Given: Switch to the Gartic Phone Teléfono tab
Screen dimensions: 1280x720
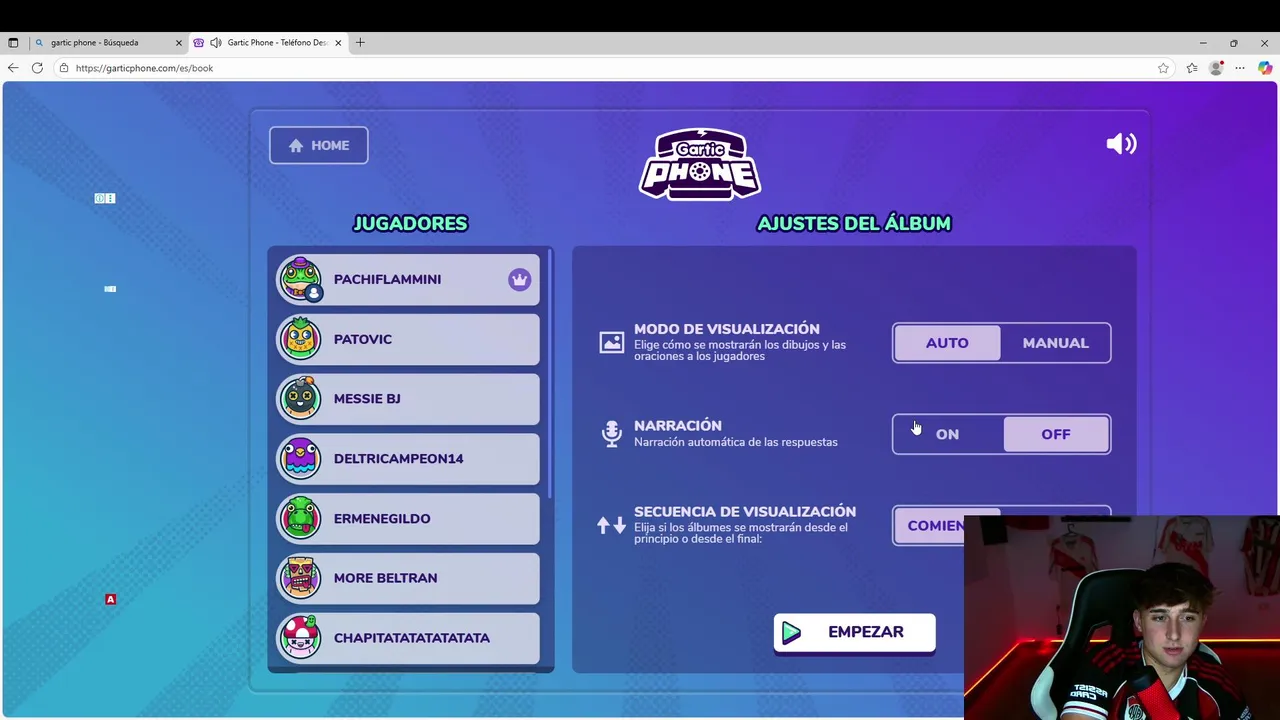Looking at the screenshot, I should (270, 43).
